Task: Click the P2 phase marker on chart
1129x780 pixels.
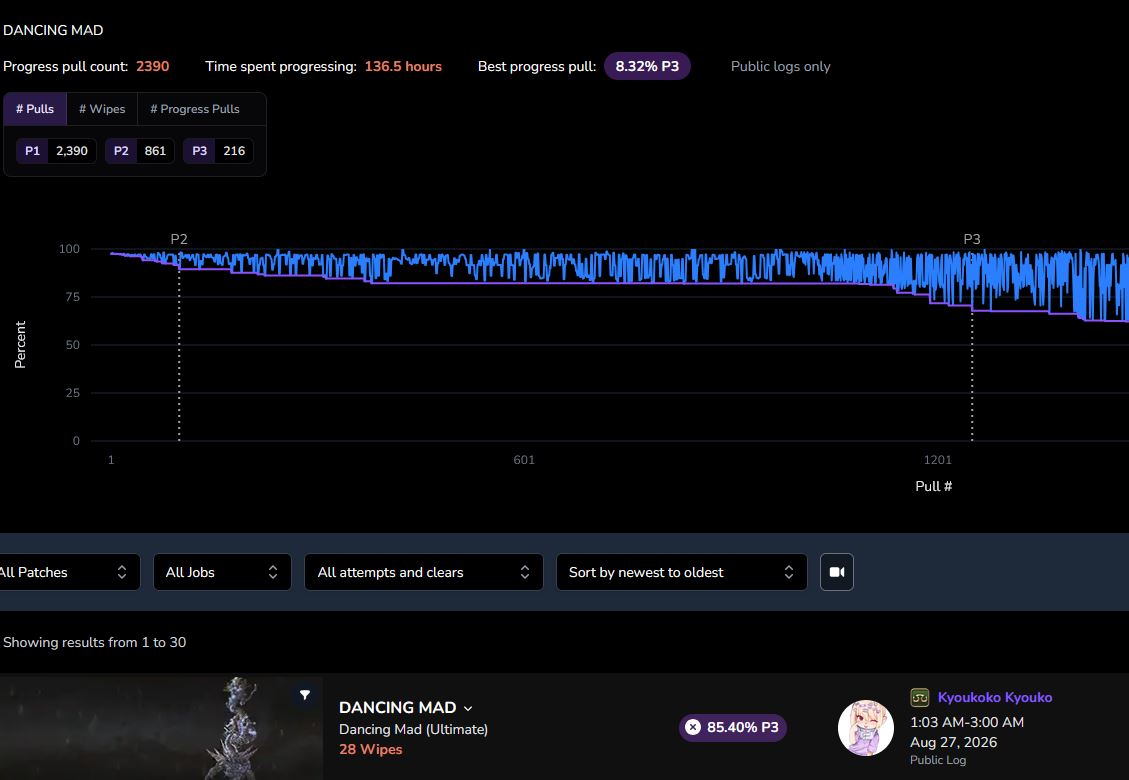Action: click(x=179, y=239)
